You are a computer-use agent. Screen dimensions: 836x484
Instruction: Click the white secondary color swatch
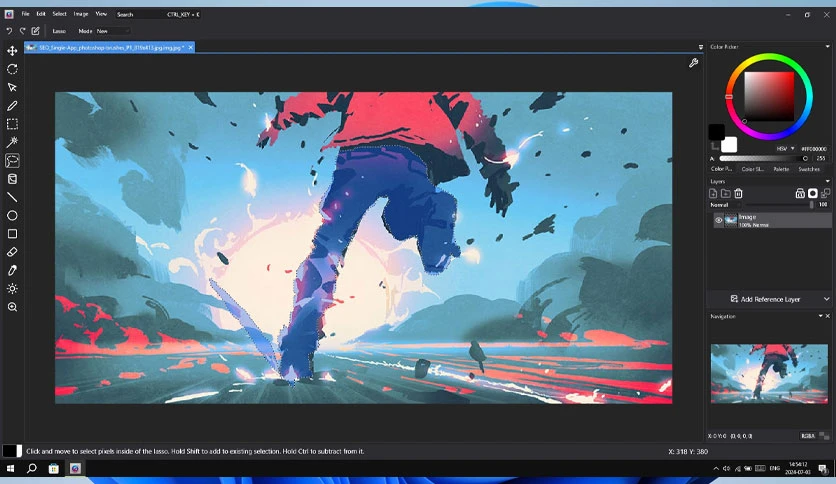[729, 144]
